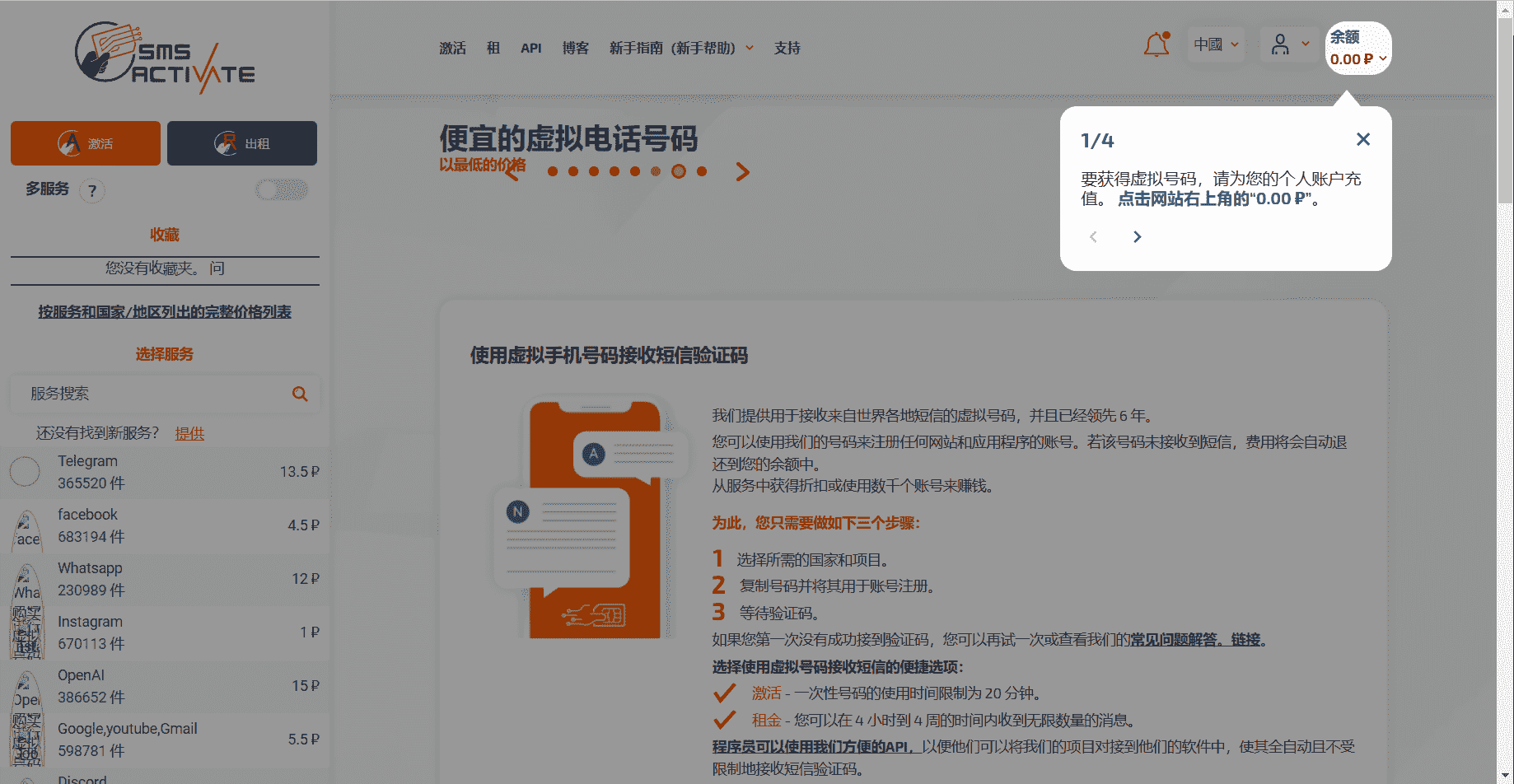
Task: Expand the 中國 language dropdown
Action: coord(1217,44)
